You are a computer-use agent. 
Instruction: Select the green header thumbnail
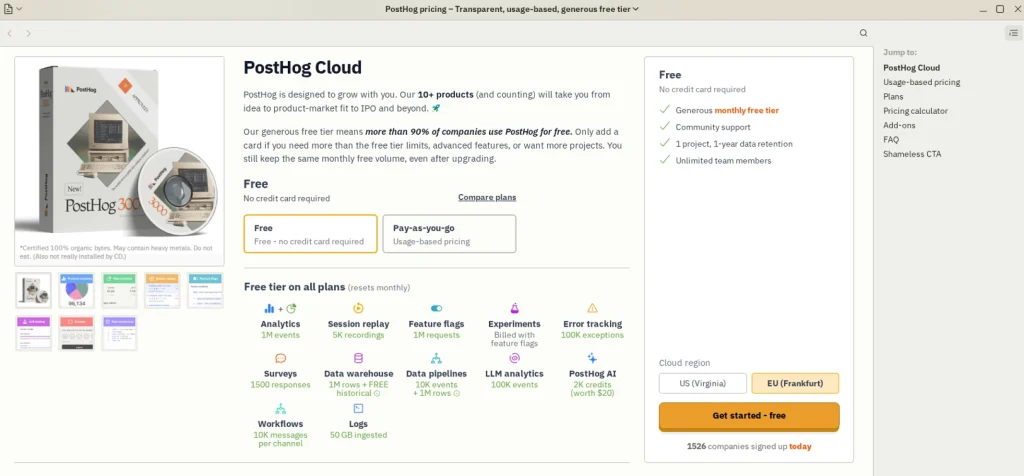coord(120,291)
